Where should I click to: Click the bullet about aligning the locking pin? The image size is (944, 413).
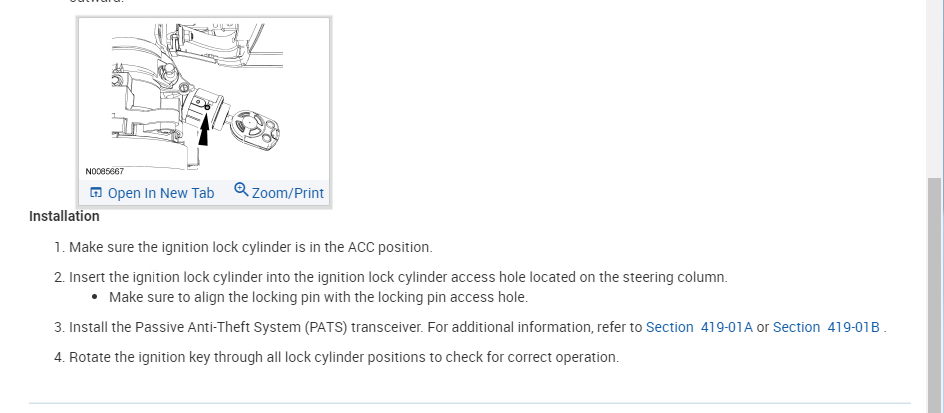[x=318, y=297]
